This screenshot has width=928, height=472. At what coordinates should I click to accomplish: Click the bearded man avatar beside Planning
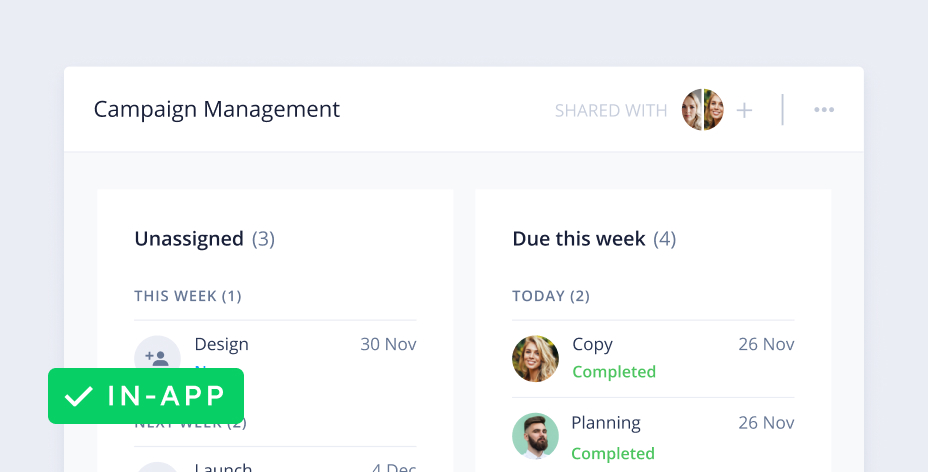tap(535, 436)
